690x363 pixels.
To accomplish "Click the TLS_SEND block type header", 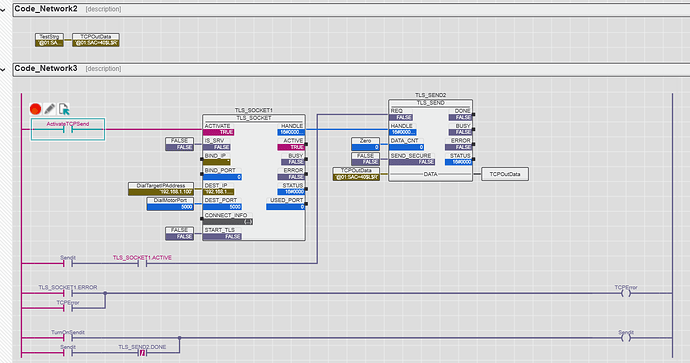I will 430,103.
